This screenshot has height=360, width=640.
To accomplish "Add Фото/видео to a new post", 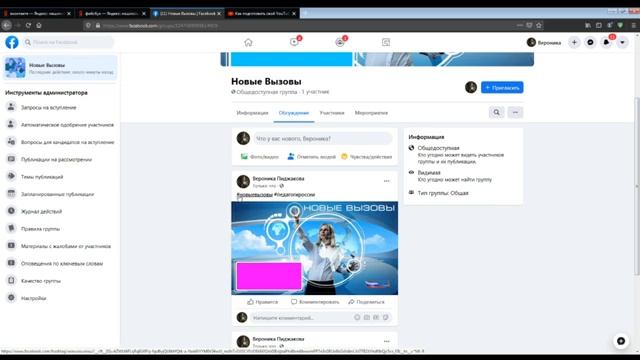I will pyautogui.click(x=260, y=157).
